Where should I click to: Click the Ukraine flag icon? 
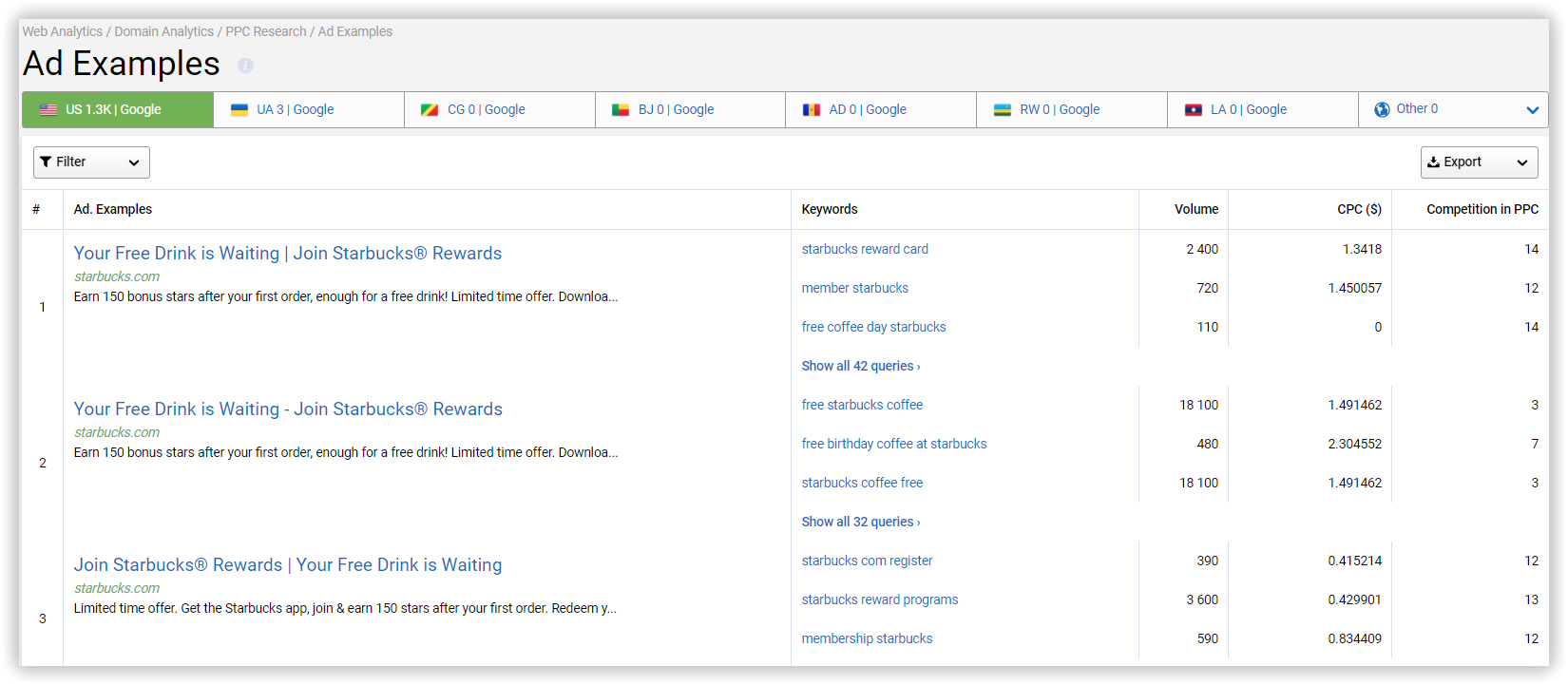pos(239,110)
